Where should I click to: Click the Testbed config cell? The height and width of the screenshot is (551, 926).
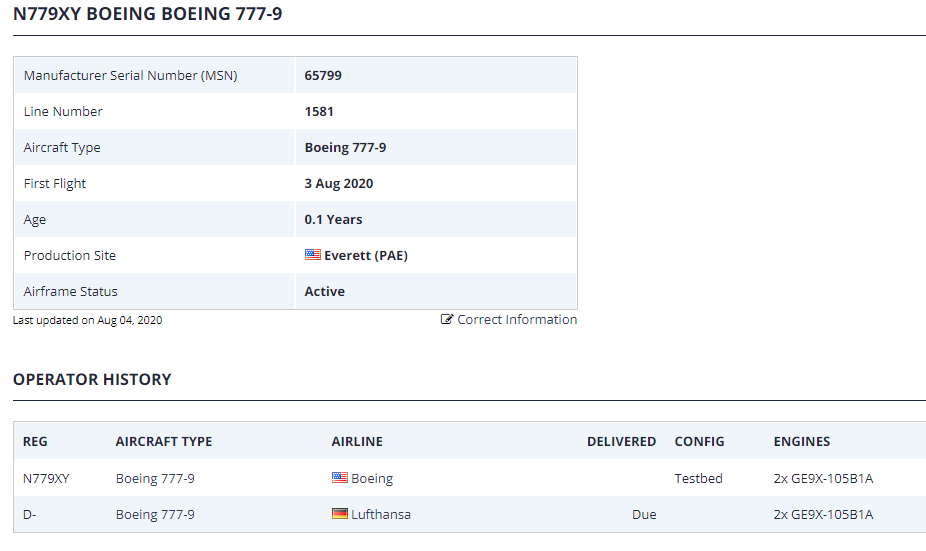click(698, 479)
